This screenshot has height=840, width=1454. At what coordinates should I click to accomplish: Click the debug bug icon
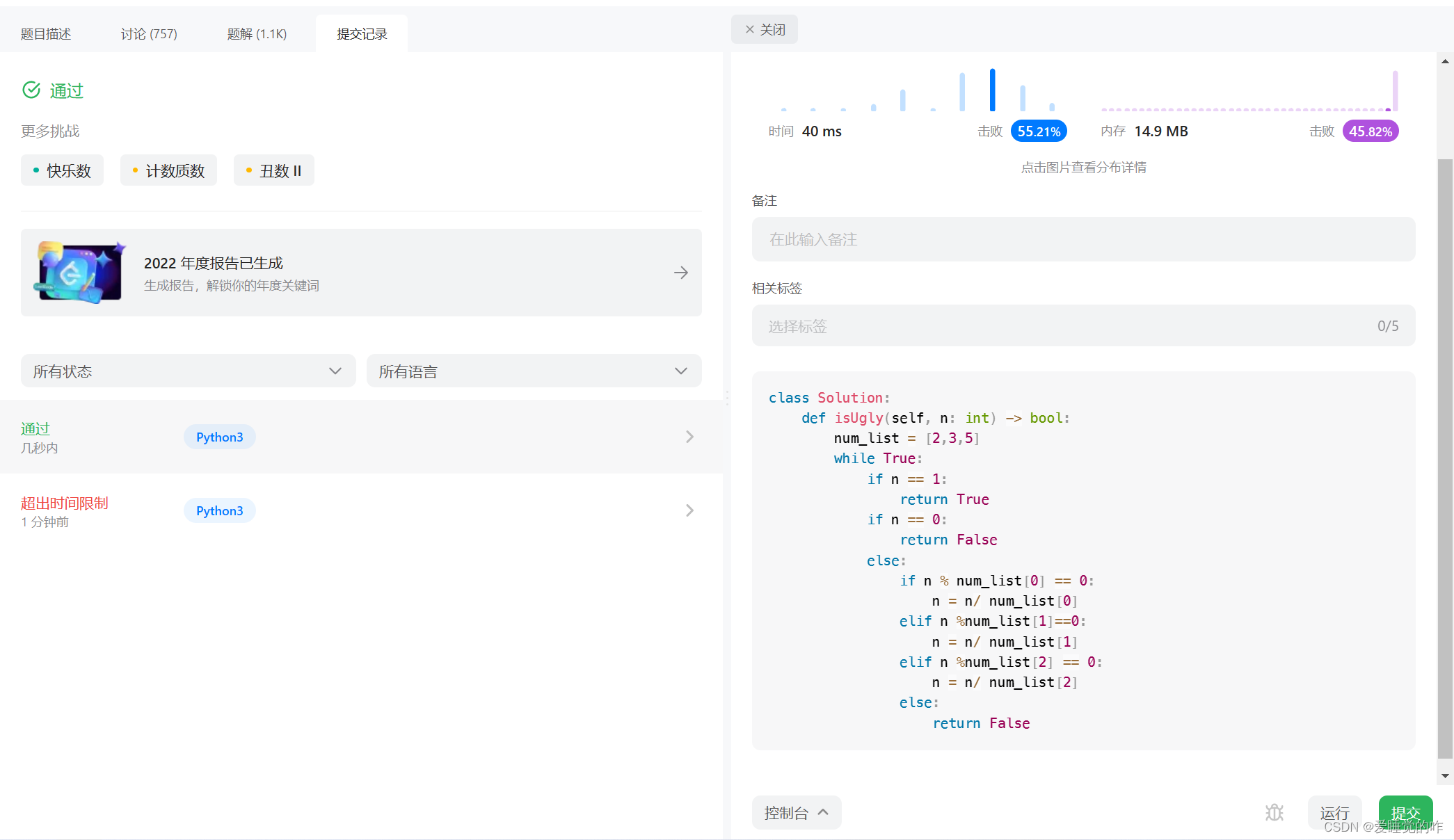pyautogui.click(x=1274, y=812)
